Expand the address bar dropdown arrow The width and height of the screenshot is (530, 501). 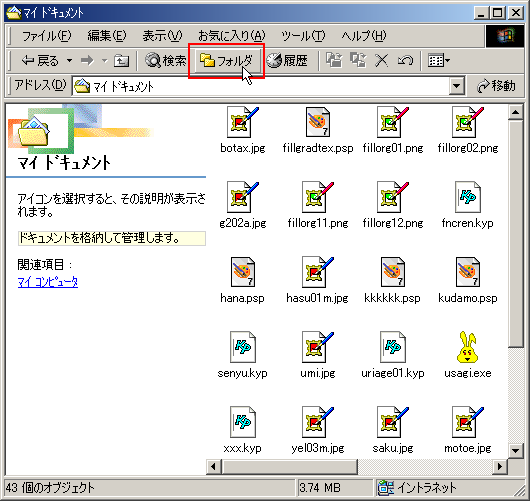tap(456, 86)
